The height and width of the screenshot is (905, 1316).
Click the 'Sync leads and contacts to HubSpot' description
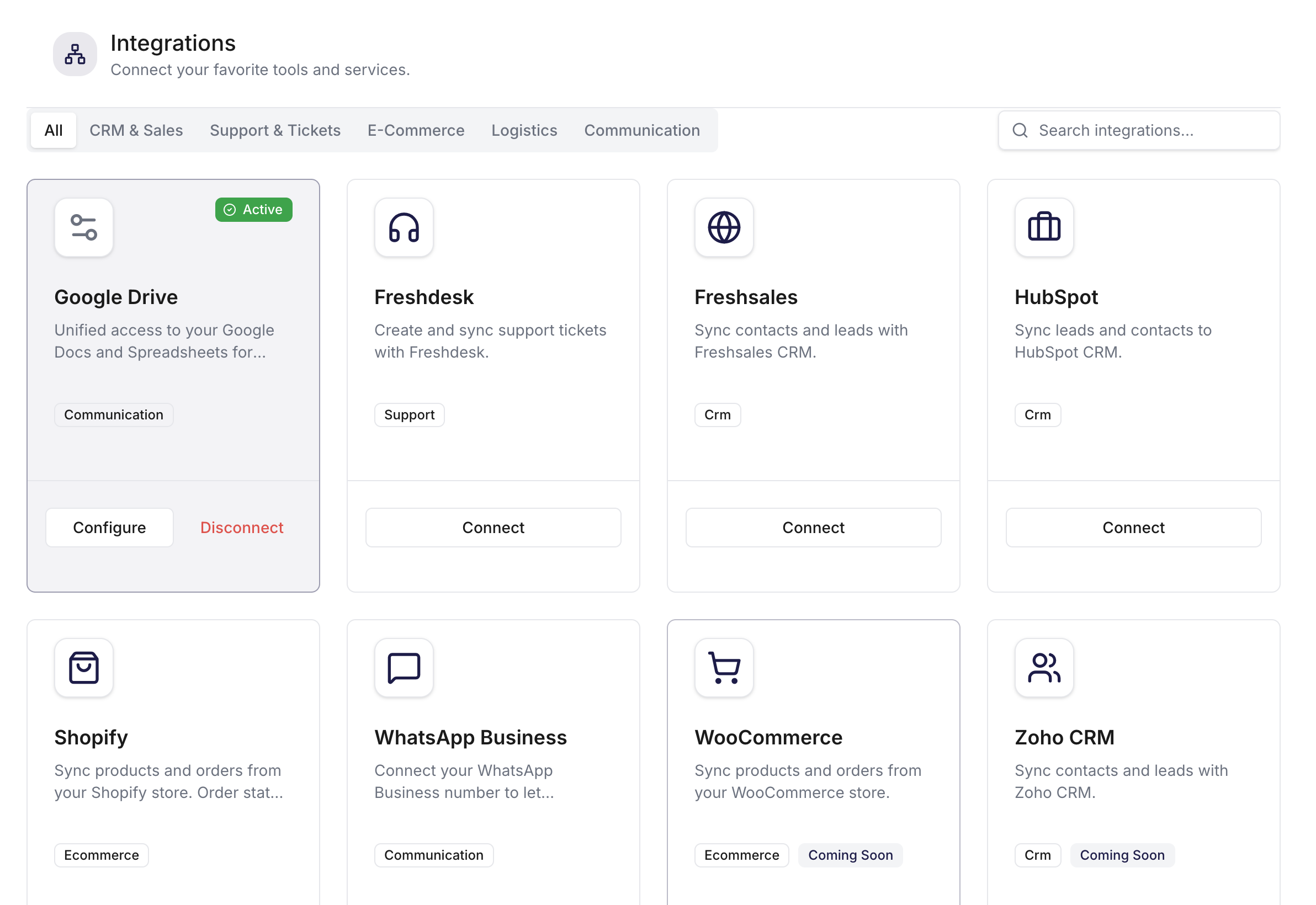[x=1112, y=341]
